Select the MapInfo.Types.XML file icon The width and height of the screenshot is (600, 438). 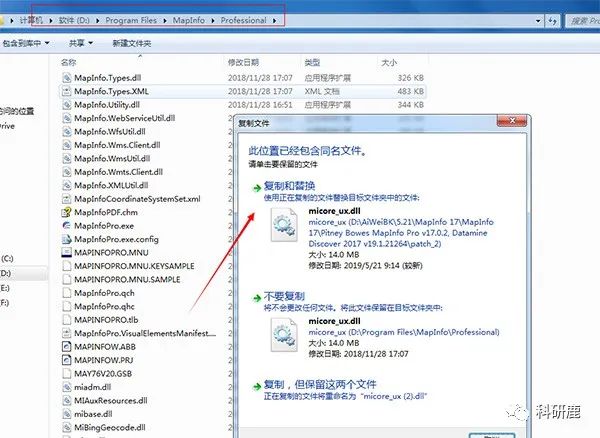[x=65, y=91]
